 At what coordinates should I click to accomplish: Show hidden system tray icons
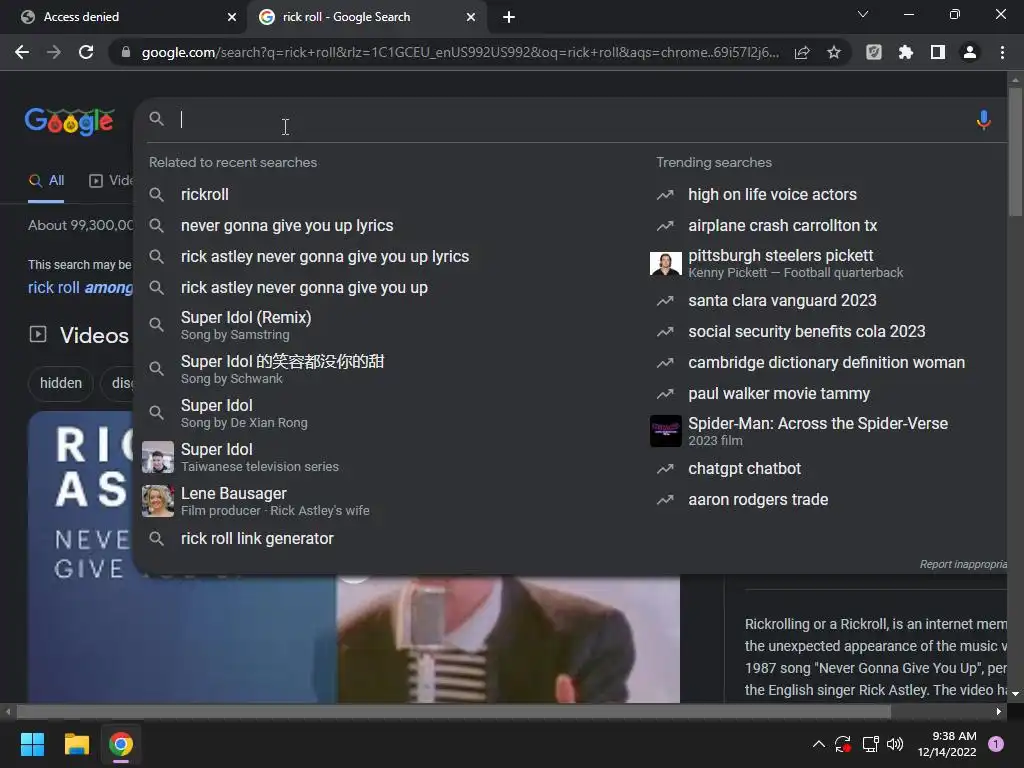tap(818, 744)
